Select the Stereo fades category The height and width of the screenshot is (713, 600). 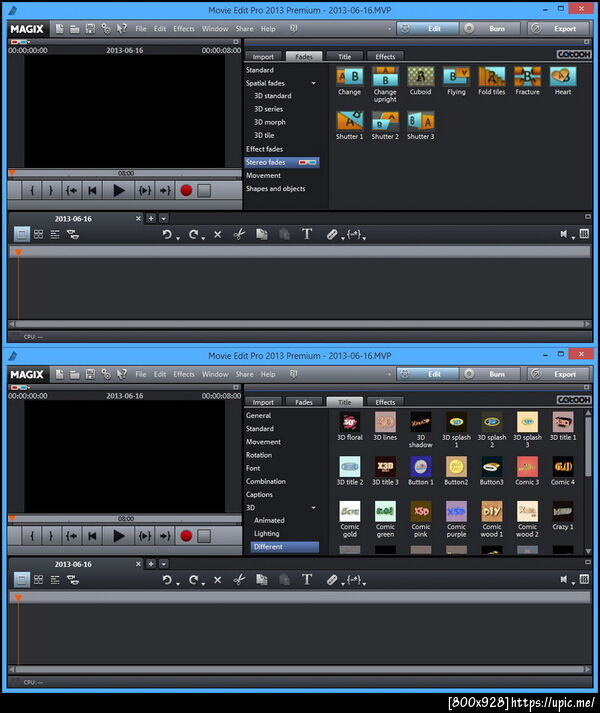[x=282, y=162]
